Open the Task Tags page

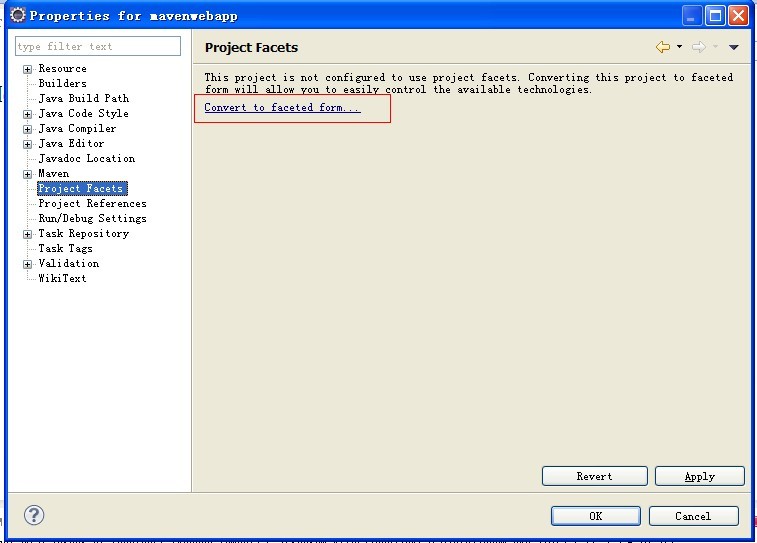[x=65, y=248]
